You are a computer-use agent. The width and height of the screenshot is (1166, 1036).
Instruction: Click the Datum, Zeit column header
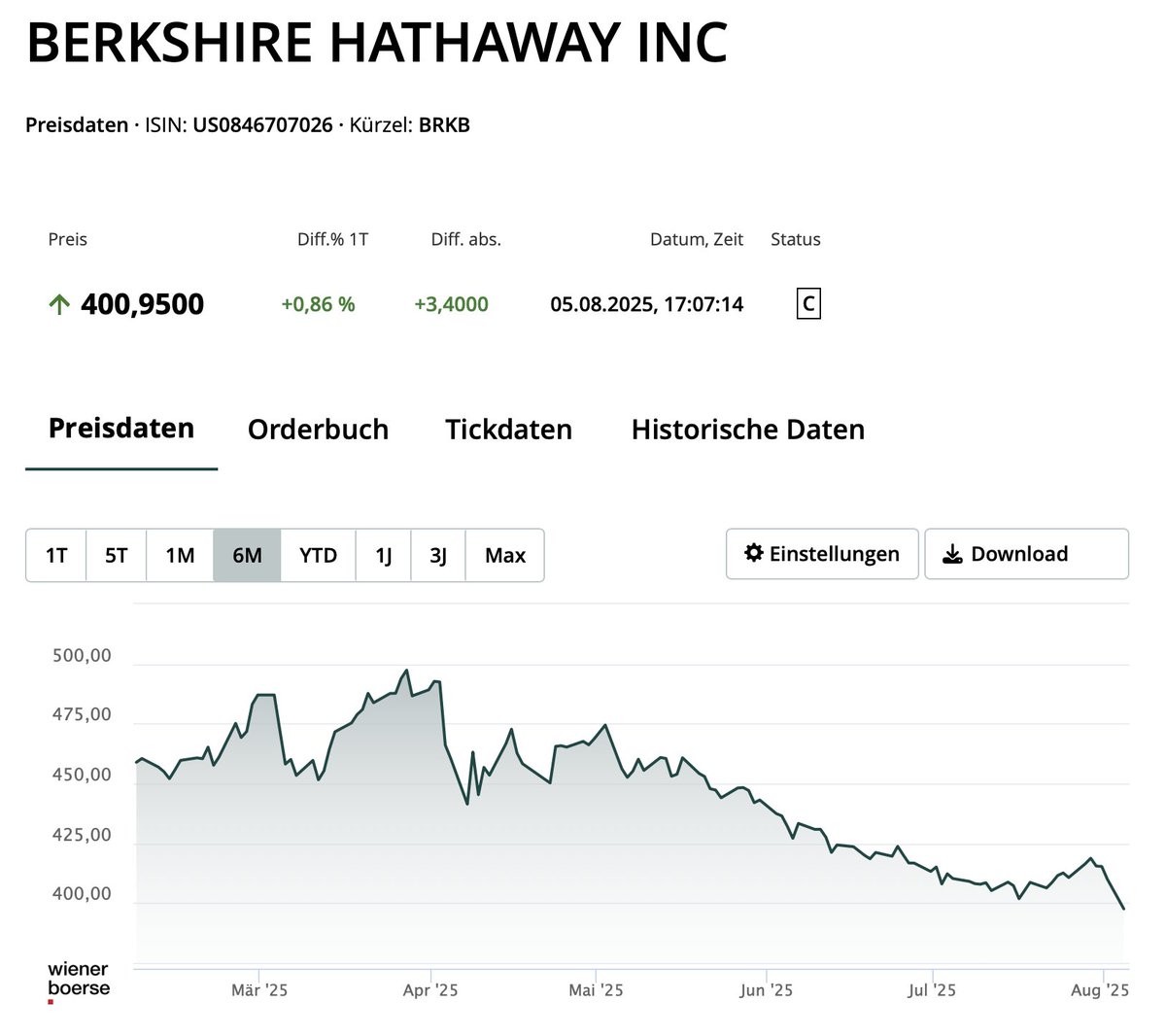coord(697,239)
